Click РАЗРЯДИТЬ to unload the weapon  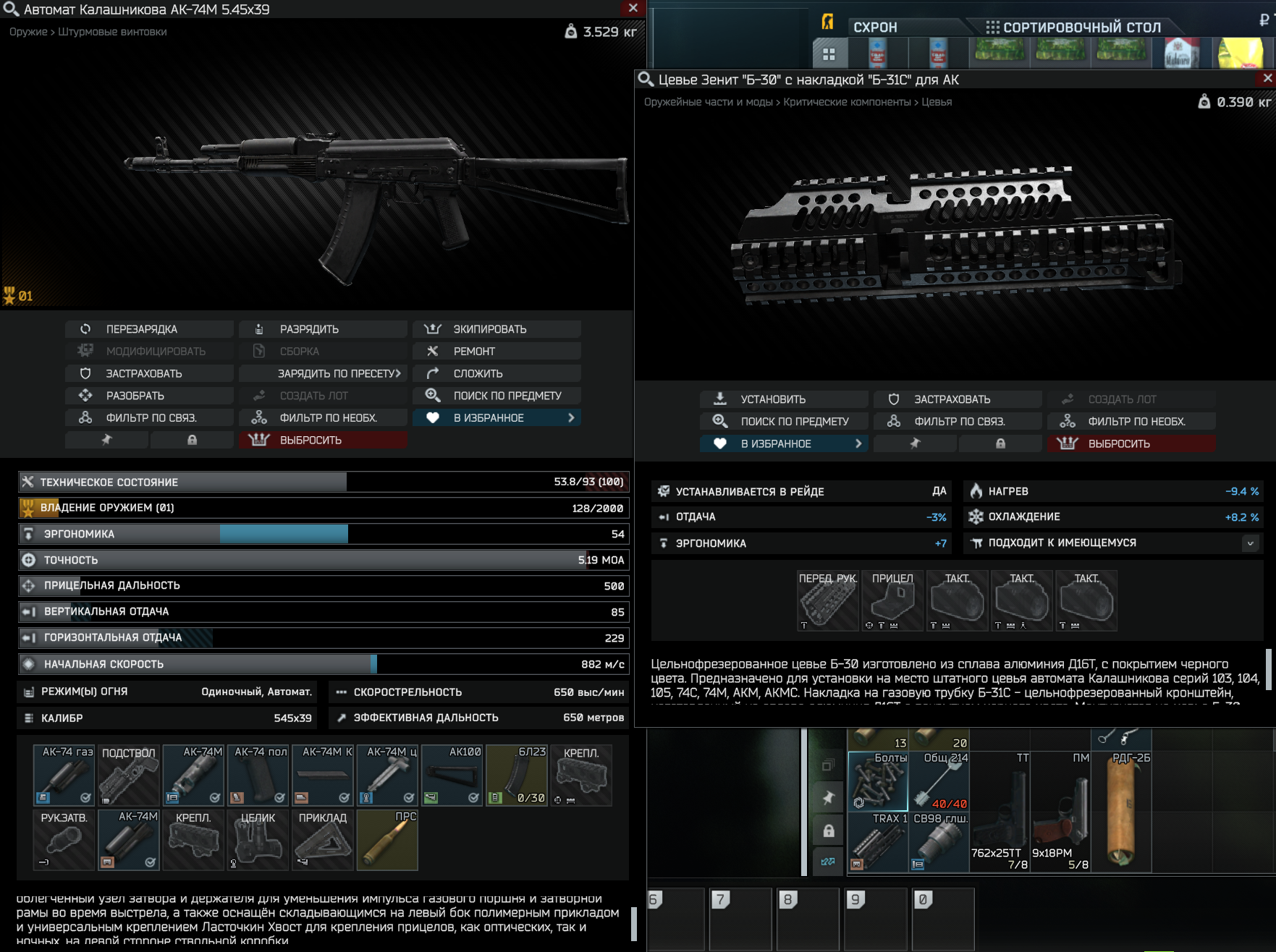(323, 329)
